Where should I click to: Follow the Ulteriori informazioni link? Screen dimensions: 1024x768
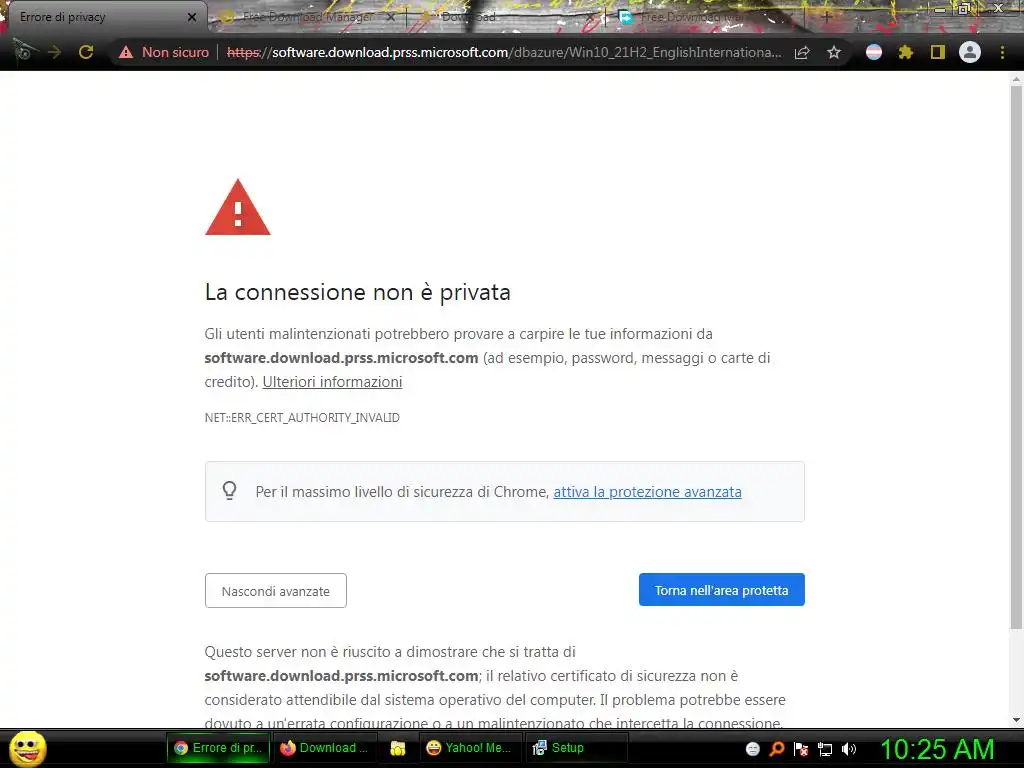point(332,382)
